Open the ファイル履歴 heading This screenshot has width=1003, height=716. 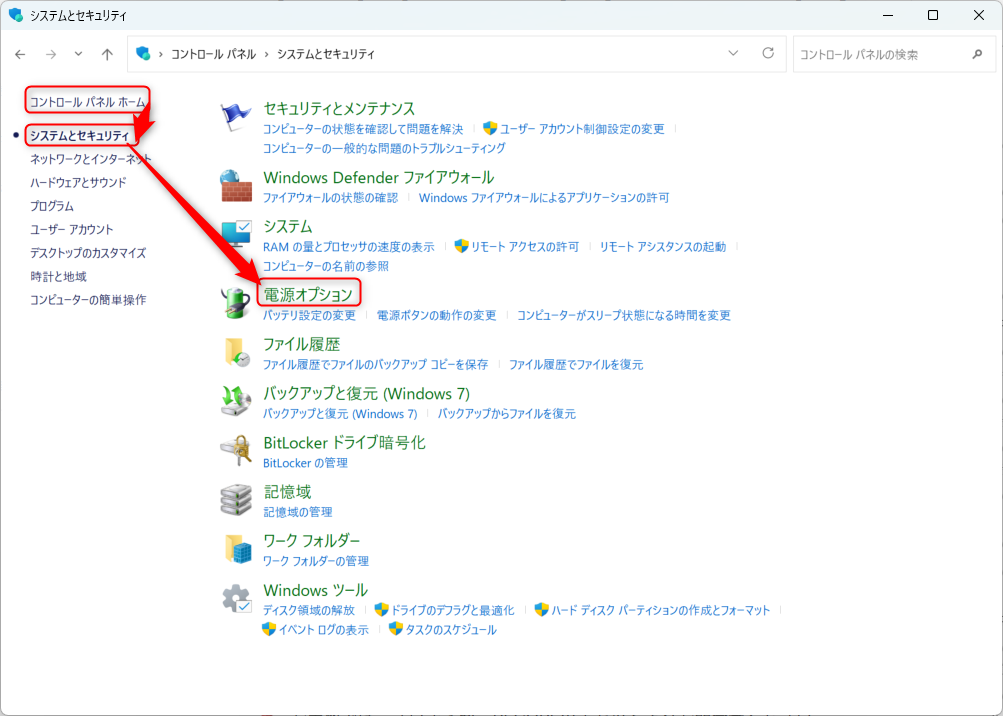(x=301, y=344)
